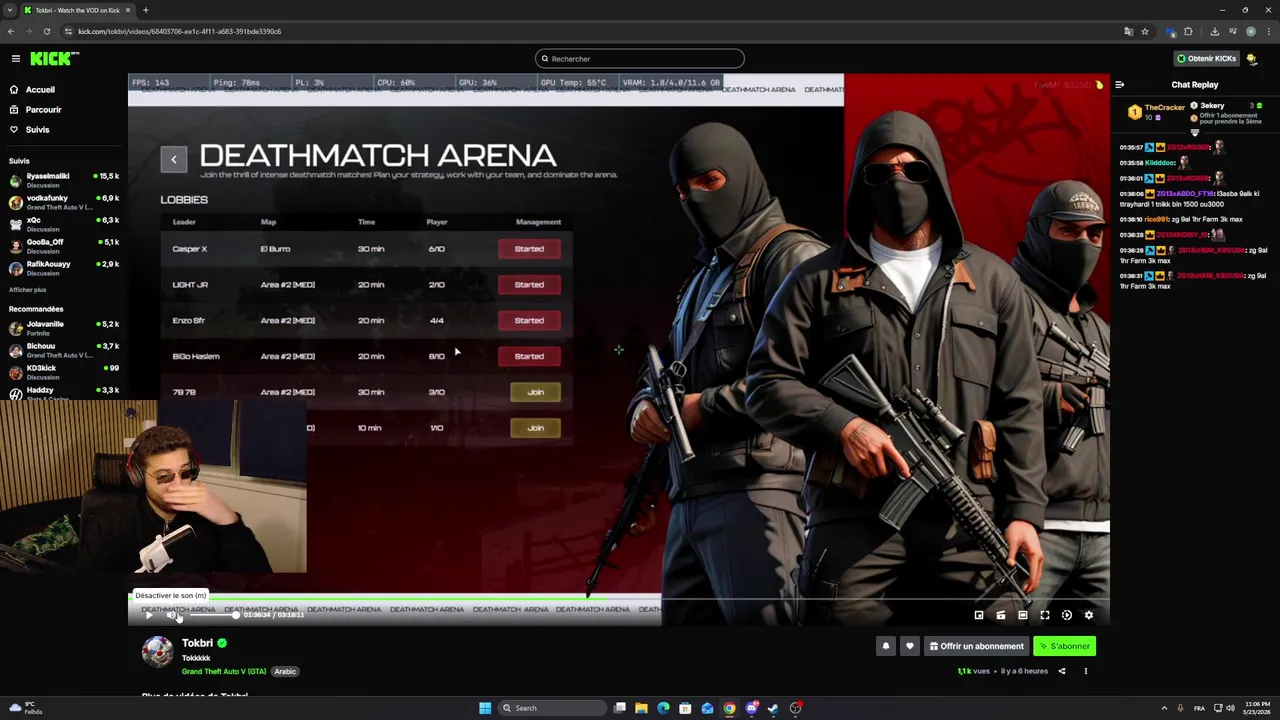Image resolution: width=1280 pixels, height=720 pixels.
Task: Click chat username ZG13xABDO_FT16
Action: [1185, 194]
